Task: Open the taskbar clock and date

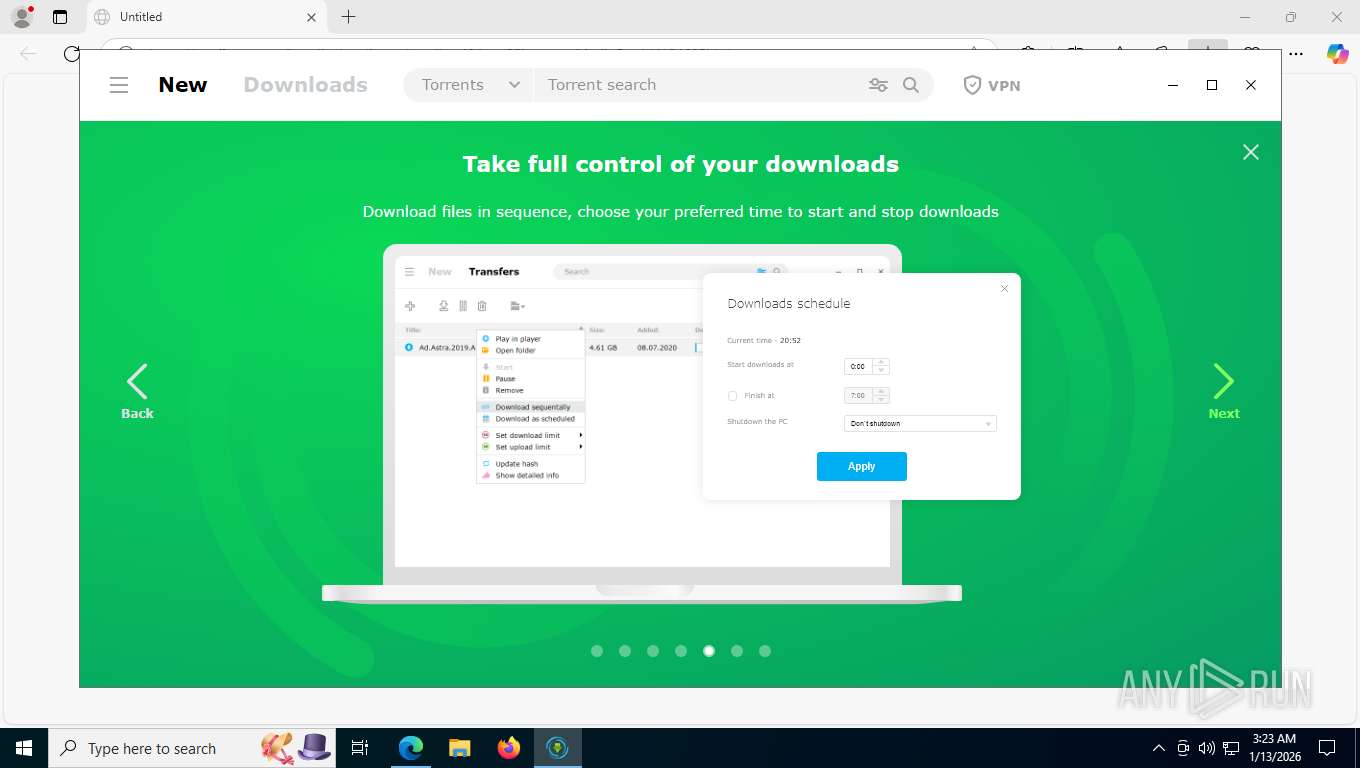Action: 1275,748
